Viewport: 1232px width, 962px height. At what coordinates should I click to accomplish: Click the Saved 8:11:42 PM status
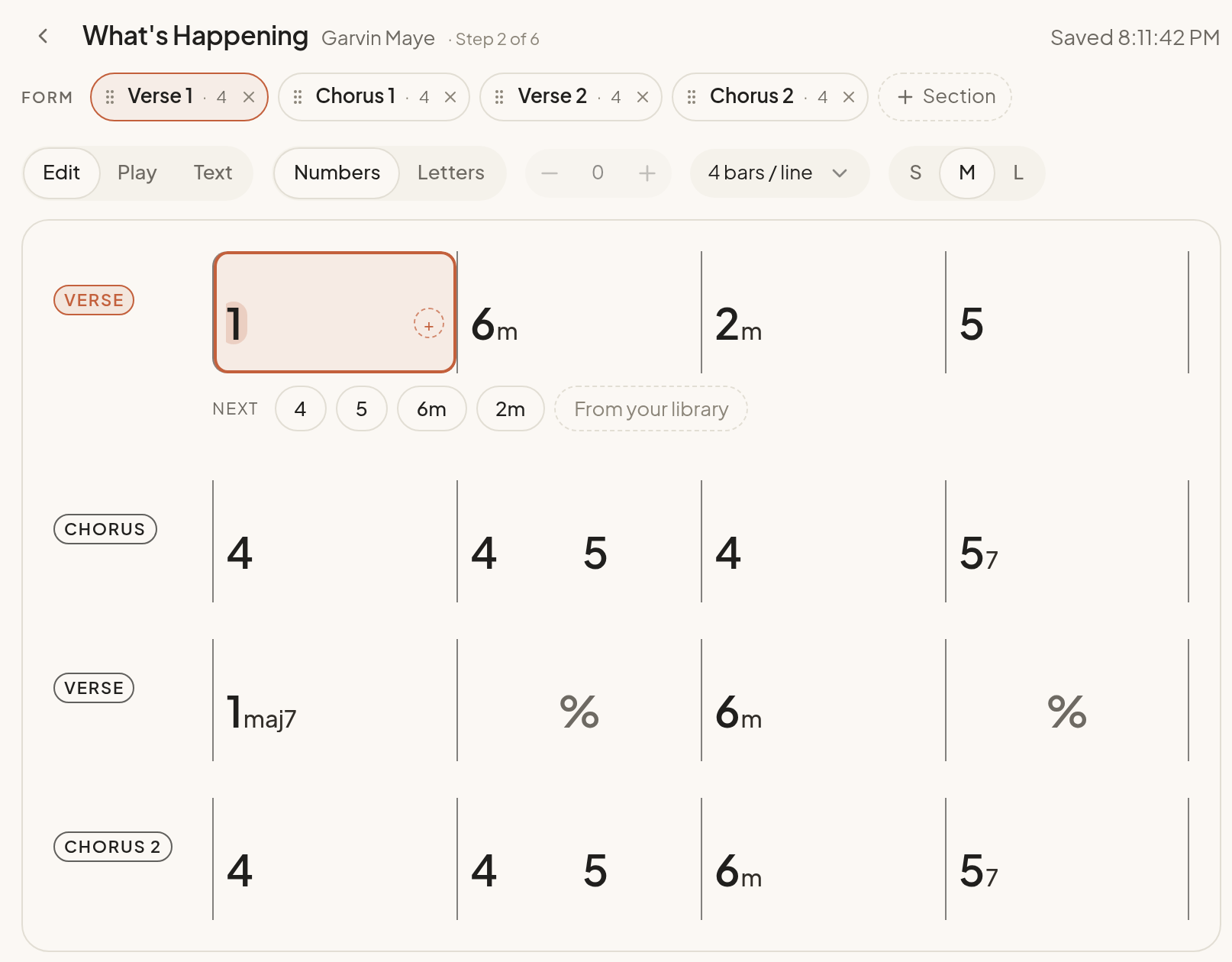[x=1135, y=38]
